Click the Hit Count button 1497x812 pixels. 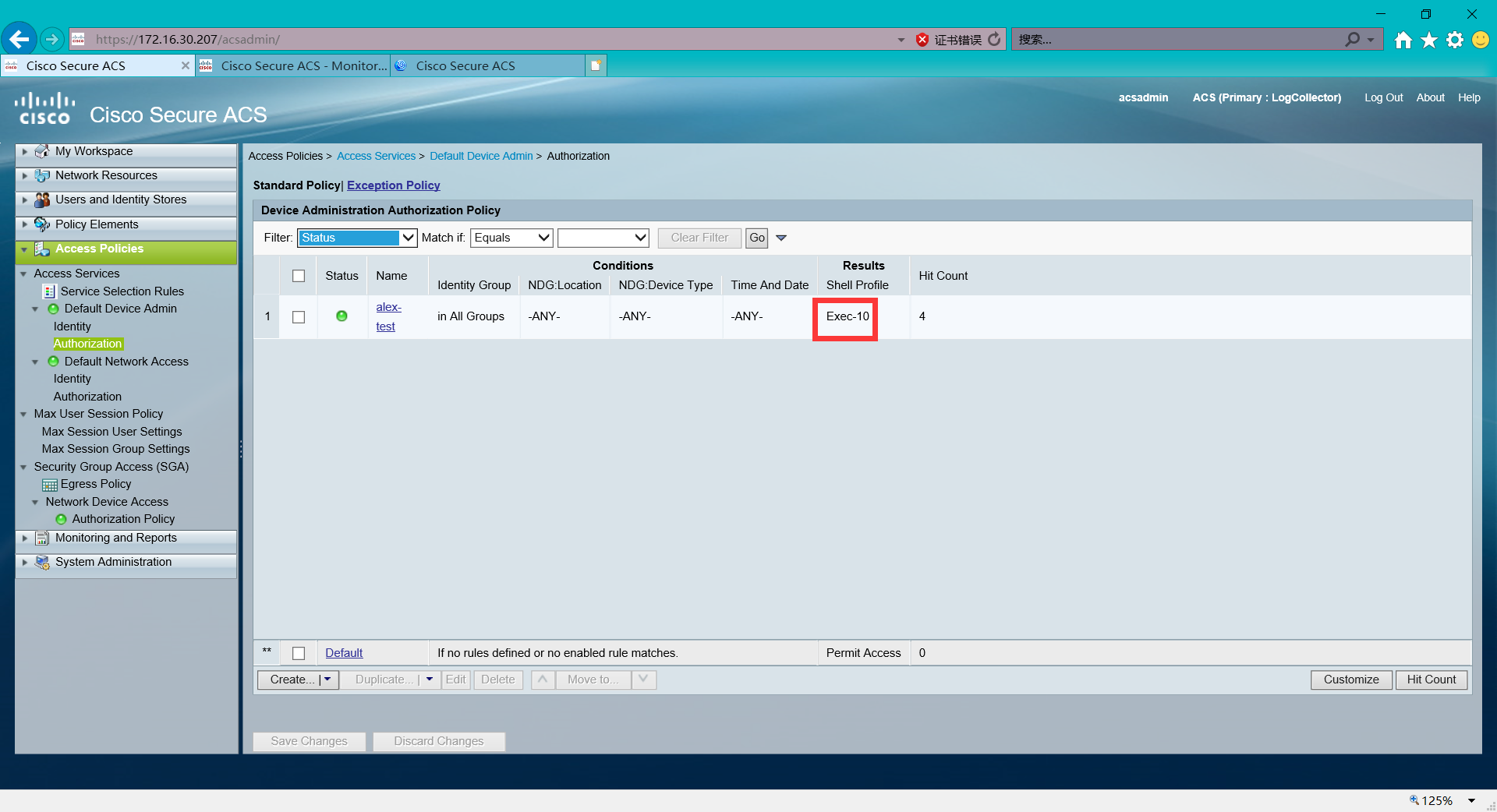(x=1432, y=680)
